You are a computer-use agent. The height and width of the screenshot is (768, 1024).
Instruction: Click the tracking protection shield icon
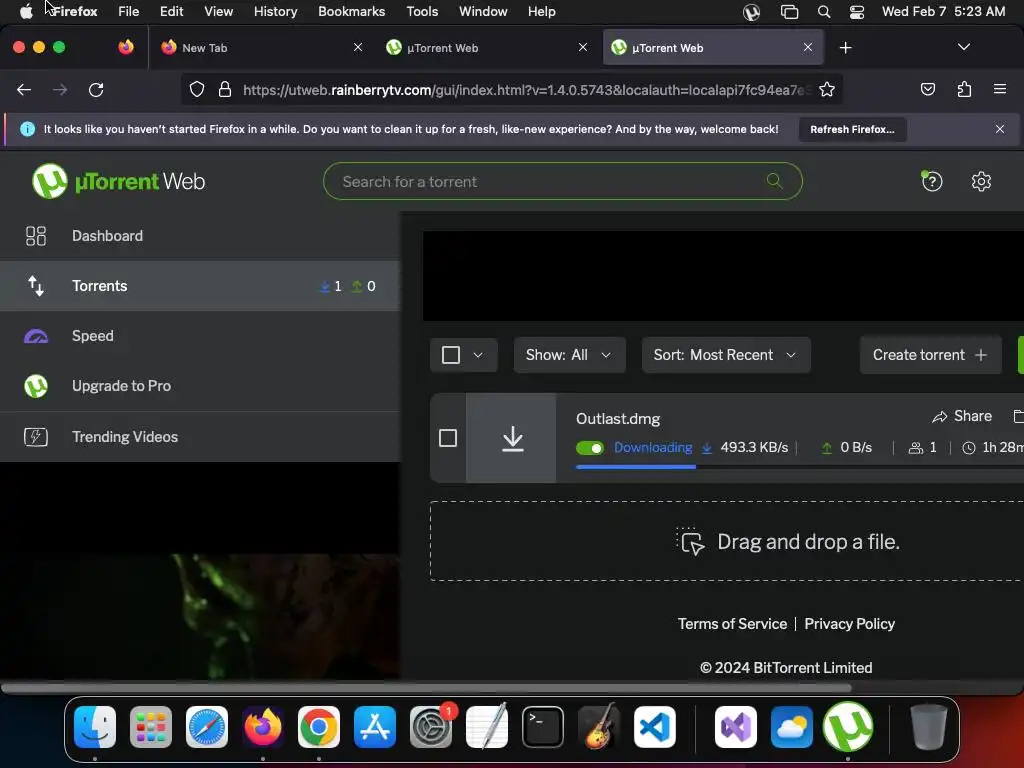point(197,89)
